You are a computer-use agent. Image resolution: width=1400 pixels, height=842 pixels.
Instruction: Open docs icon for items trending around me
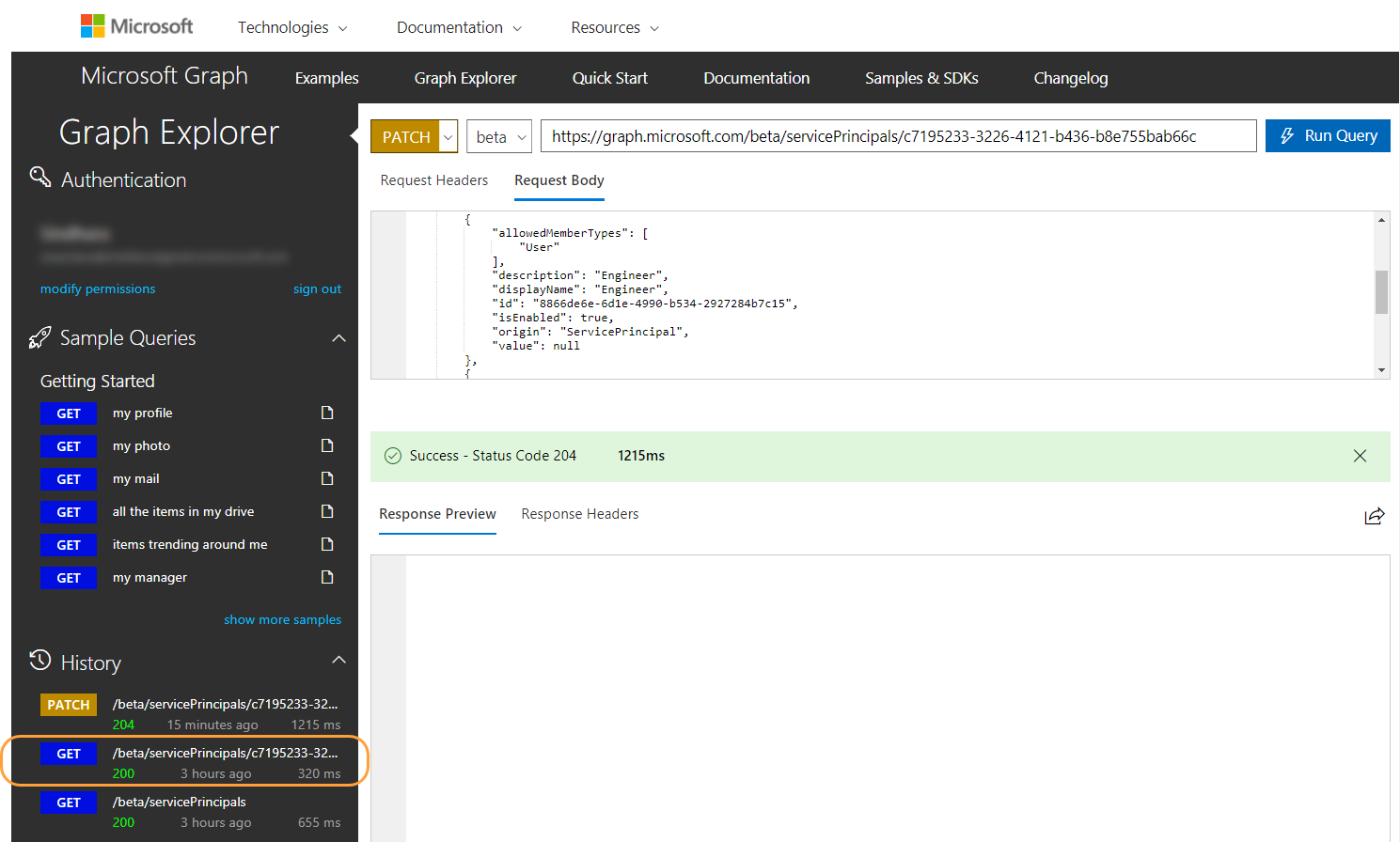(327, 544)
